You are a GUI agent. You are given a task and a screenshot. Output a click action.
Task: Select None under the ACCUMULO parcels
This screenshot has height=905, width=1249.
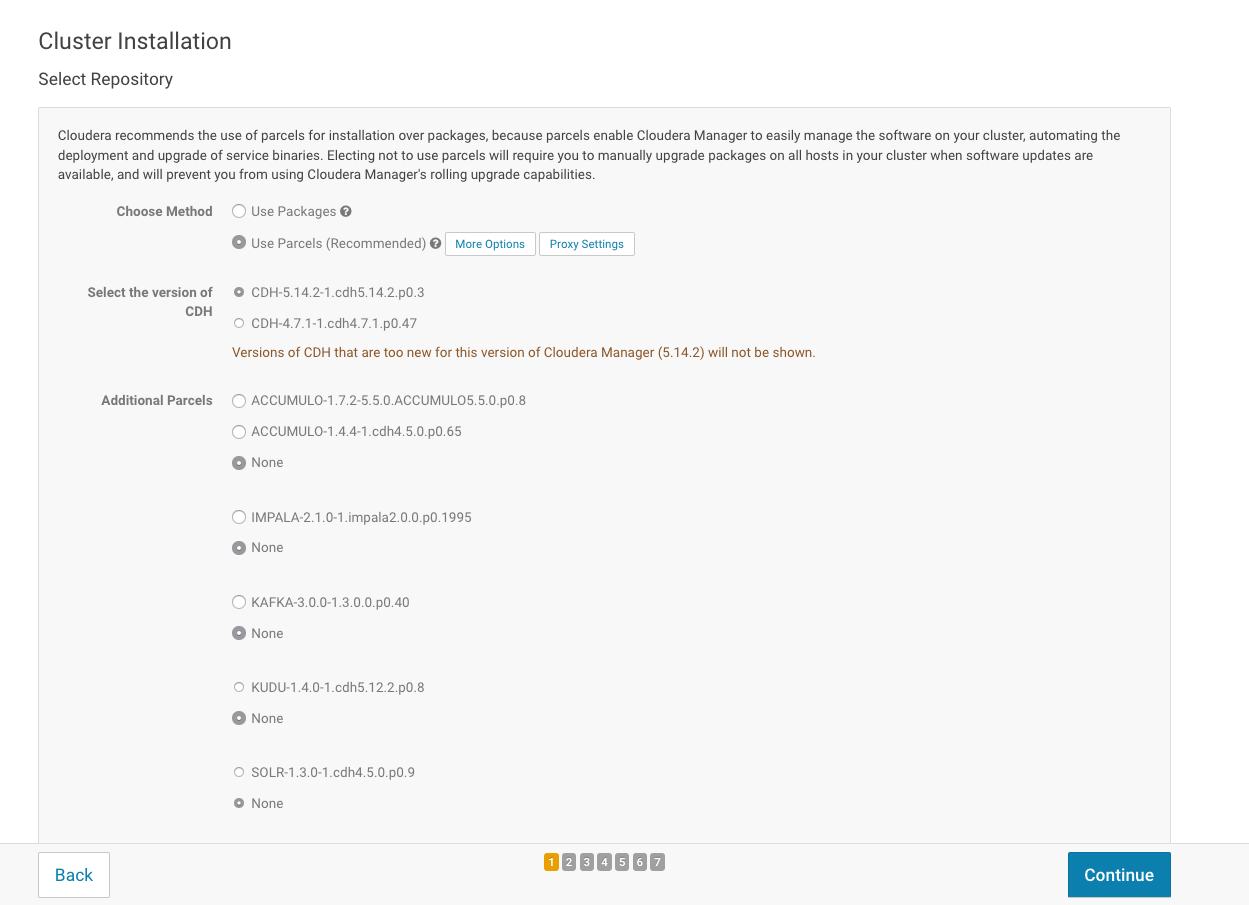point(239,463)
